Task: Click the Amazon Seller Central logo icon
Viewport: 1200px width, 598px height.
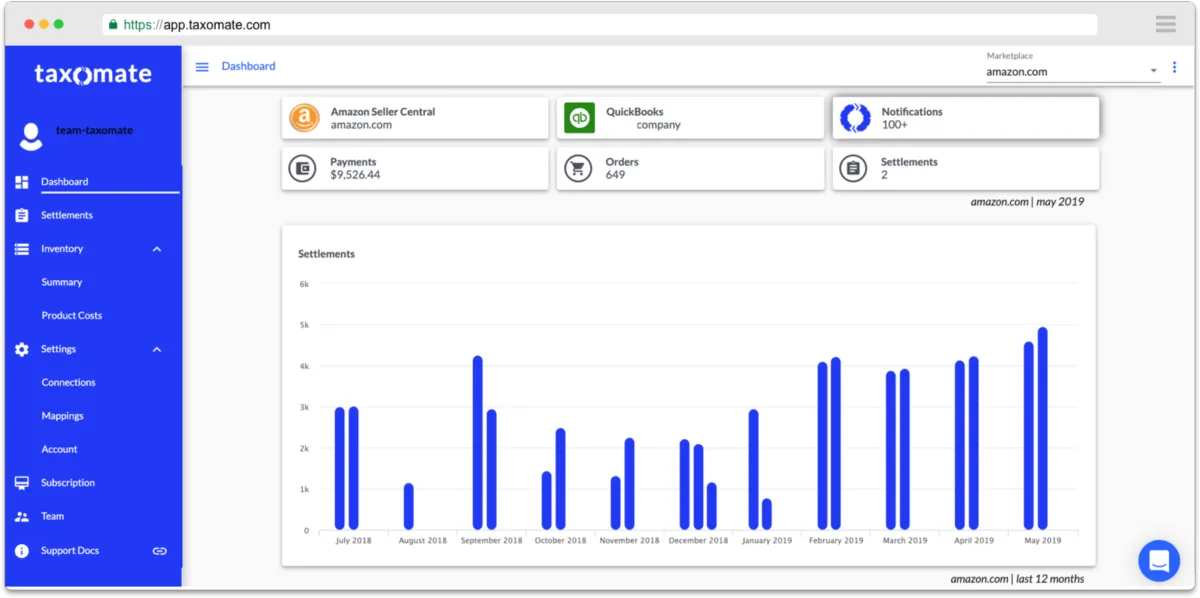Action: [x=304, y=118]
